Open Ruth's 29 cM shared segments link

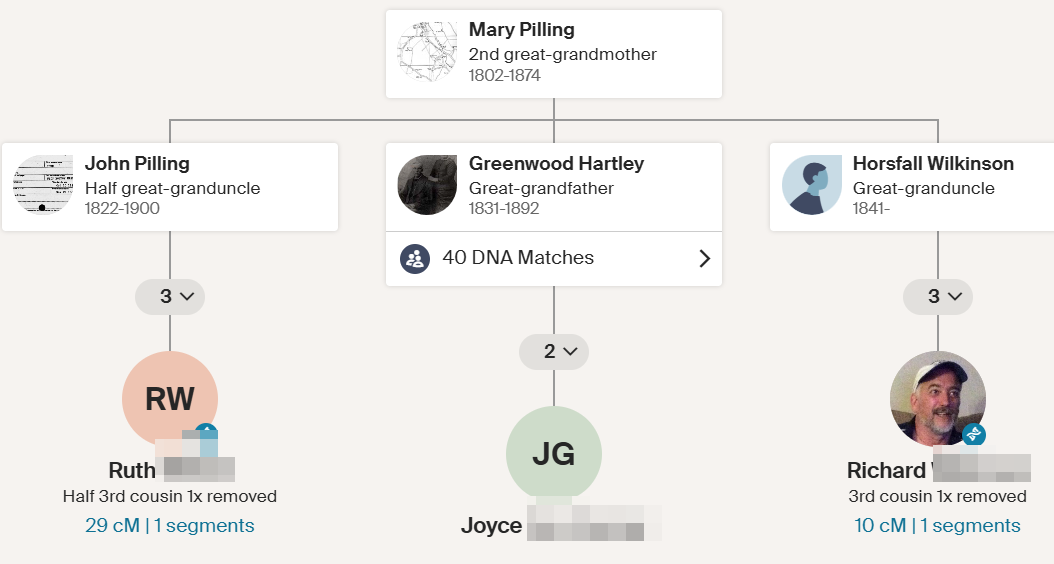(169, 526)
